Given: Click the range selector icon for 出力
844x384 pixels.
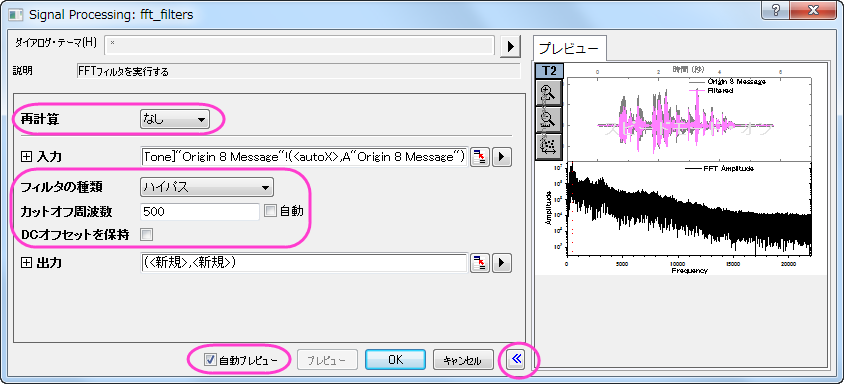Looking at the screenshot, I should pyautogui.click(x=479, y=263).
